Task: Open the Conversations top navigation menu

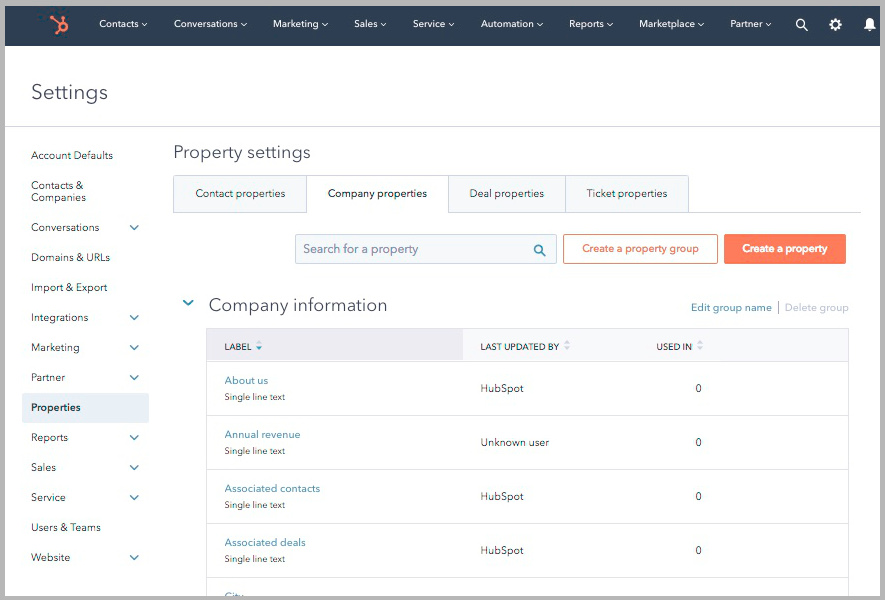Action: 210,24
